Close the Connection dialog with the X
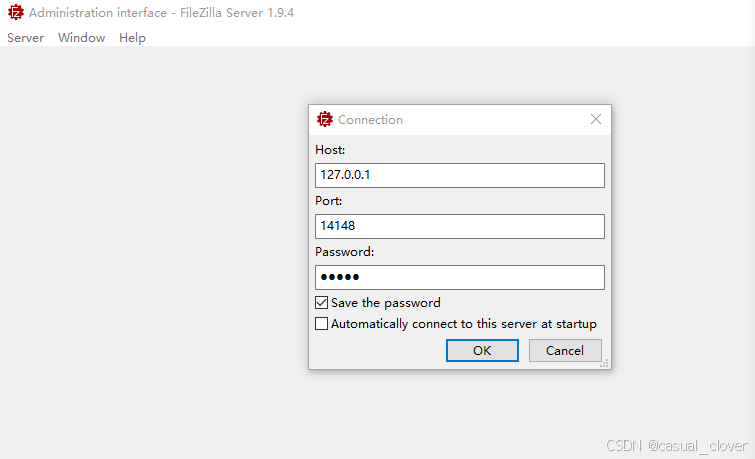 tap(596, 119)
